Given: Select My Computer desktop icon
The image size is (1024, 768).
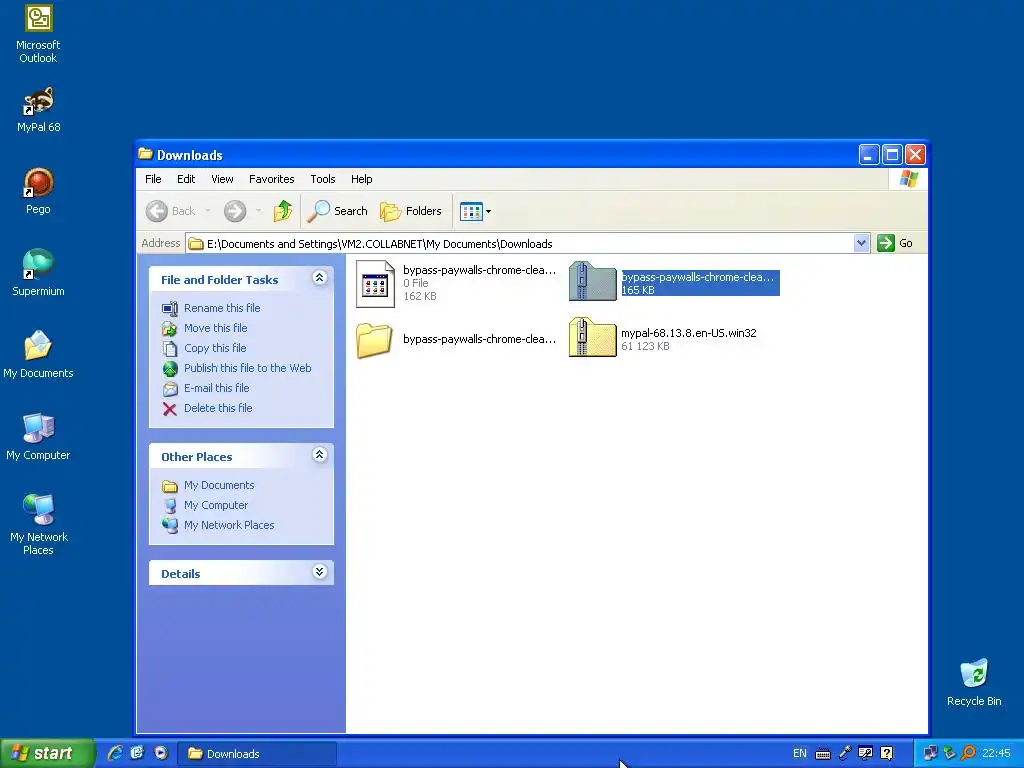Looking at the screenshot, I should (x=38, y=436).
